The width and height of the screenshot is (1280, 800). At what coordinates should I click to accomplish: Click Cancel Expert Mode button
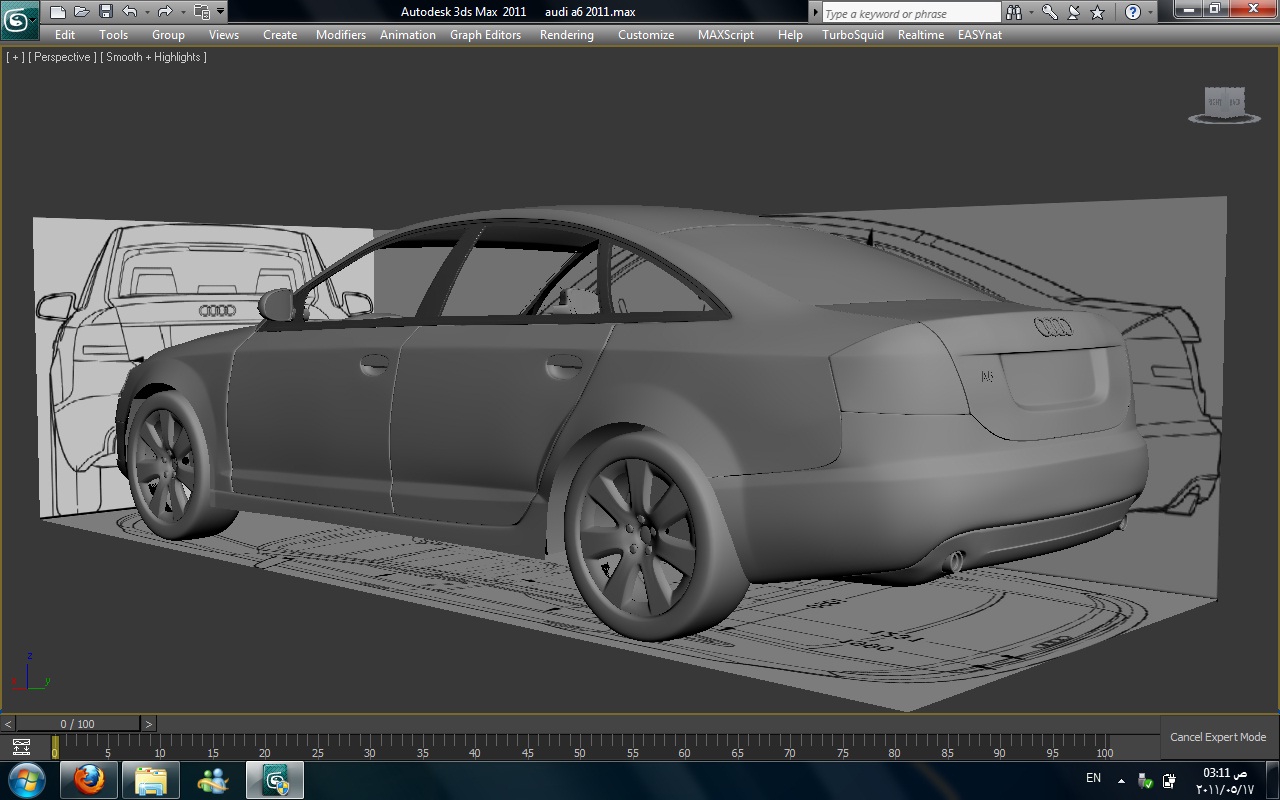point(1218,737)
